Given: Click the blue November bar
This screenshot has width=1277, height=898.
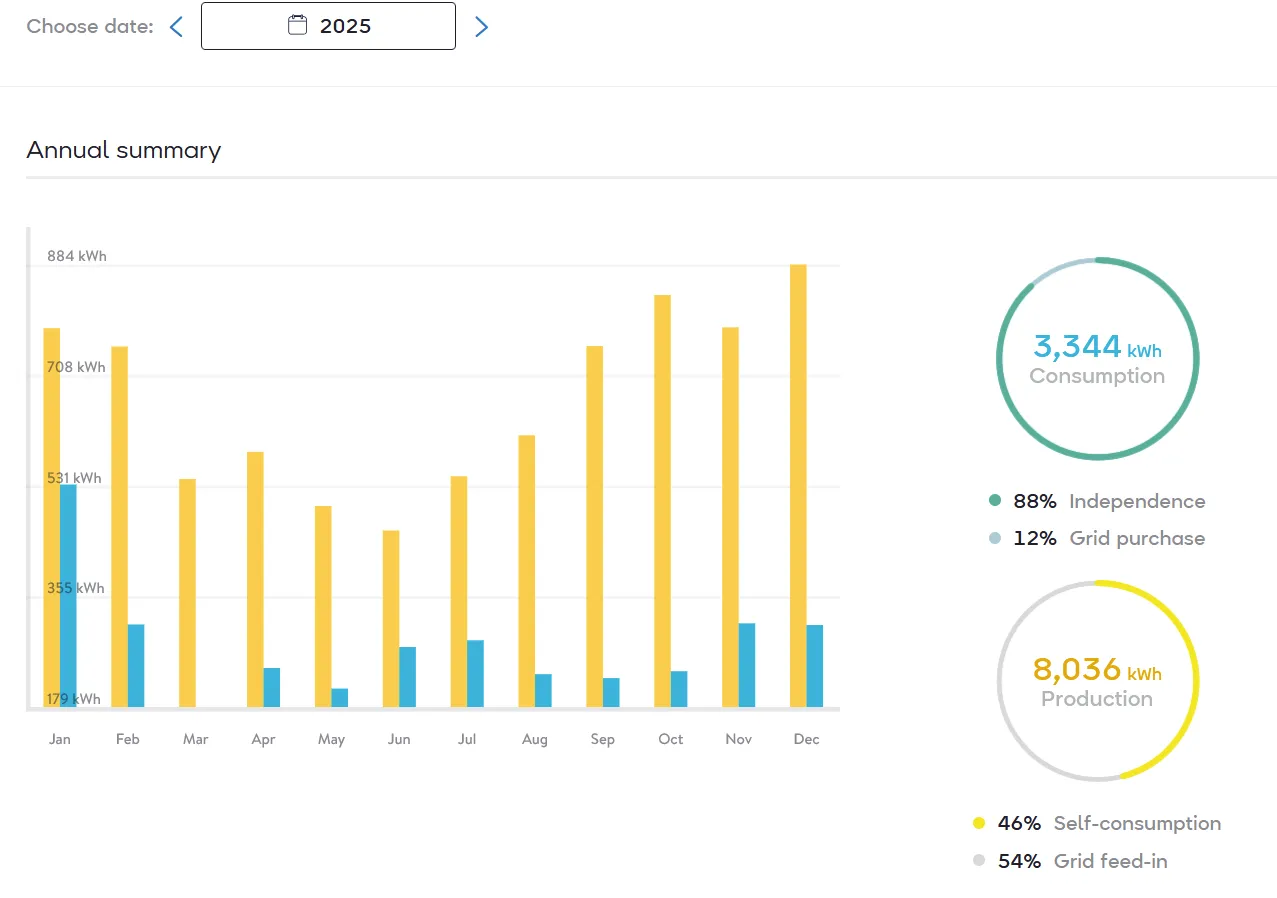Looking at the screenshot, I should coord(746,665).
